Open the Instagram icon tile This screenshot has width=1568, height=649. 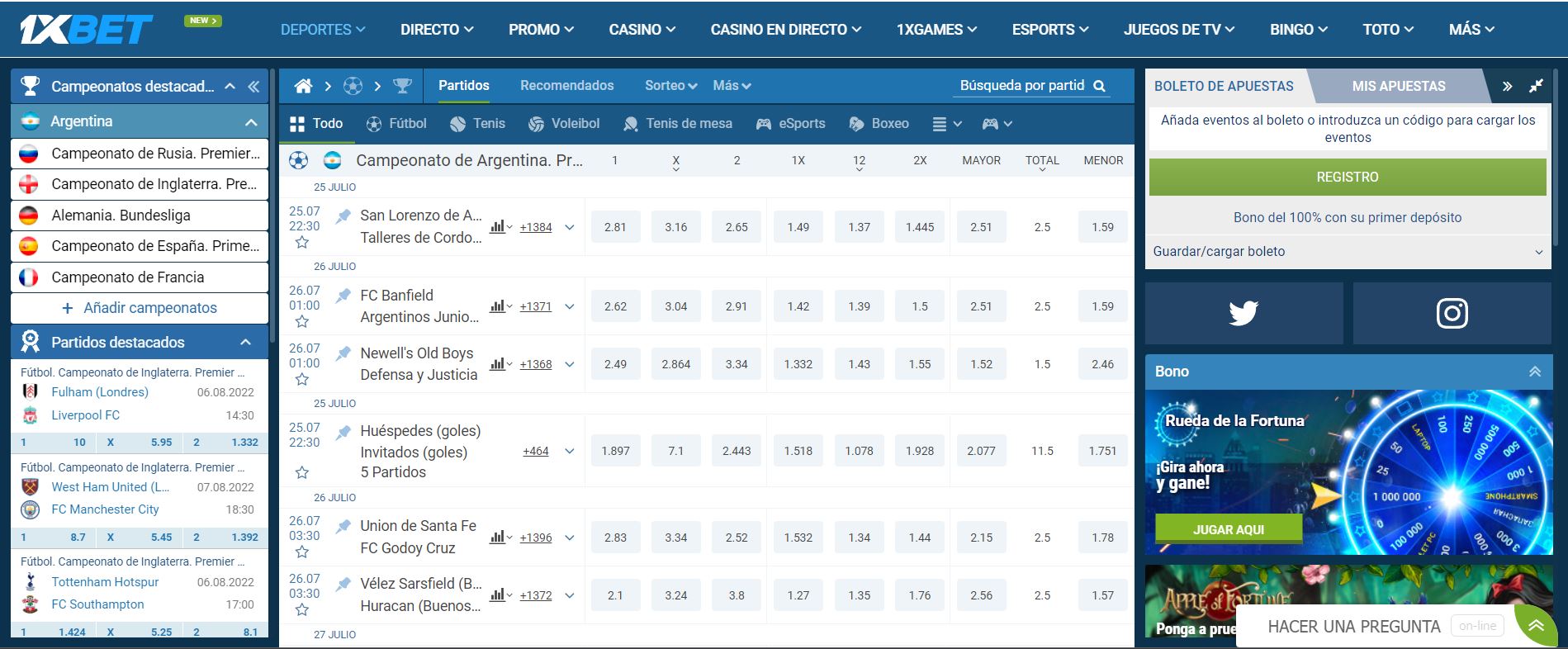point(1452,313)
